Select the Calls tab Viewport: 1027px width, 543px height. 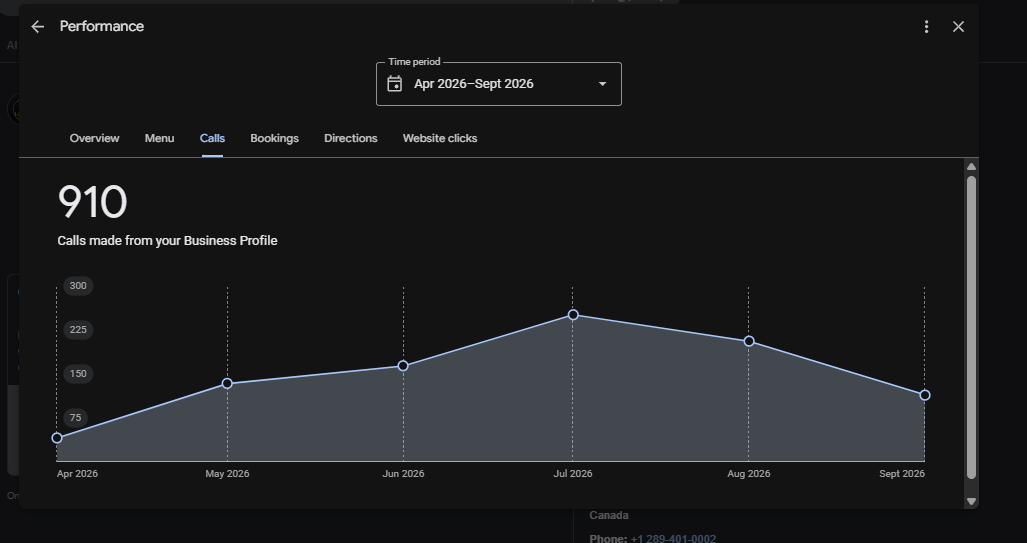212,138
